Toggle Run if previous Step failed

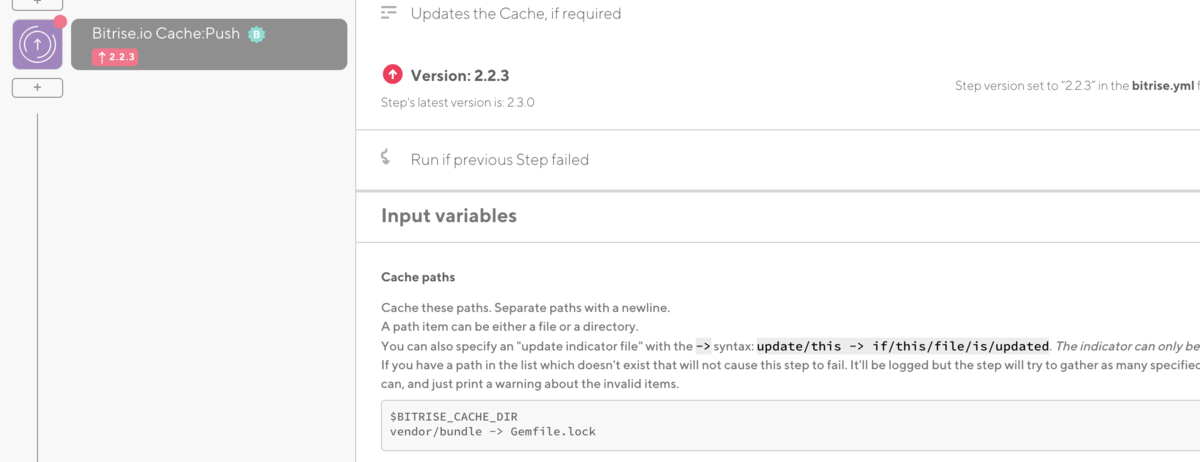[x=499, y=160]
